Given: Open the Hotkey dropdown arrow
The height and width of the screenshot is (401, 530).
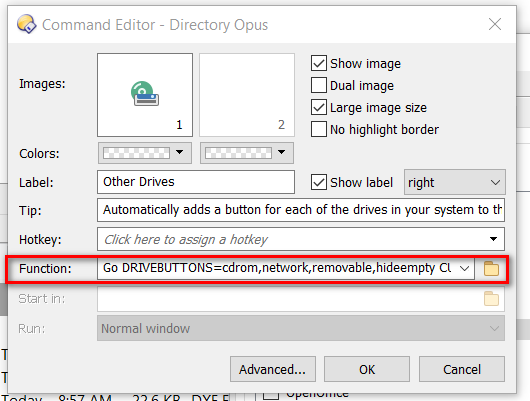Looking at the screenshot, I should point(493,239).
